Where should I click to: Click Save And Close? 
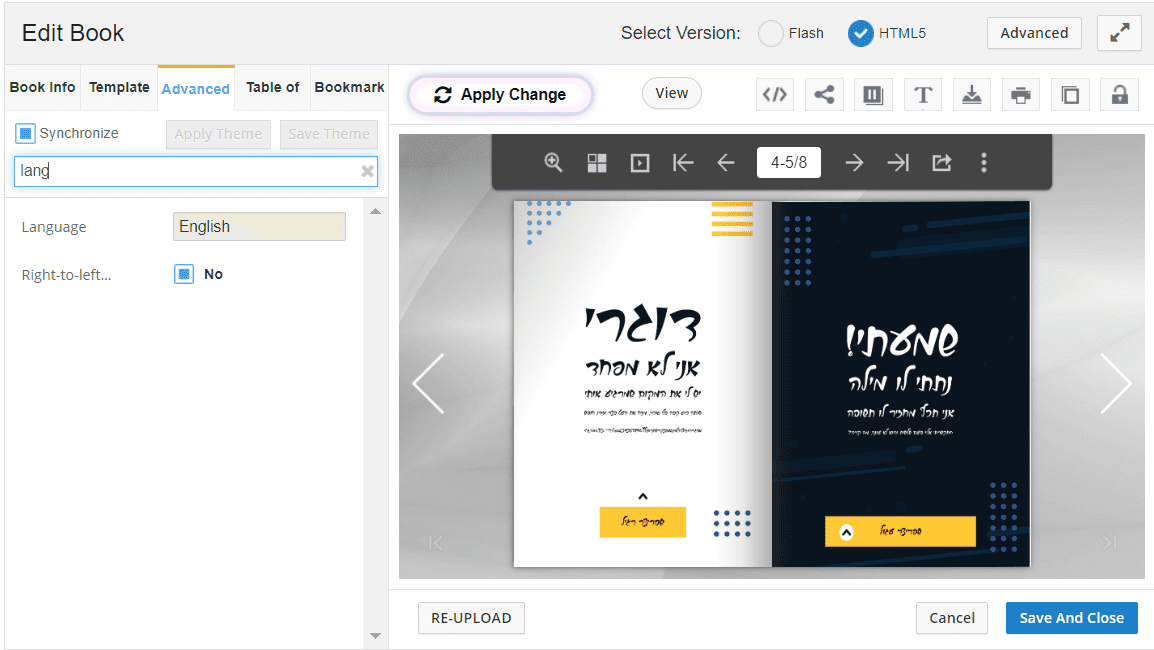click(x=1072, y=618)
